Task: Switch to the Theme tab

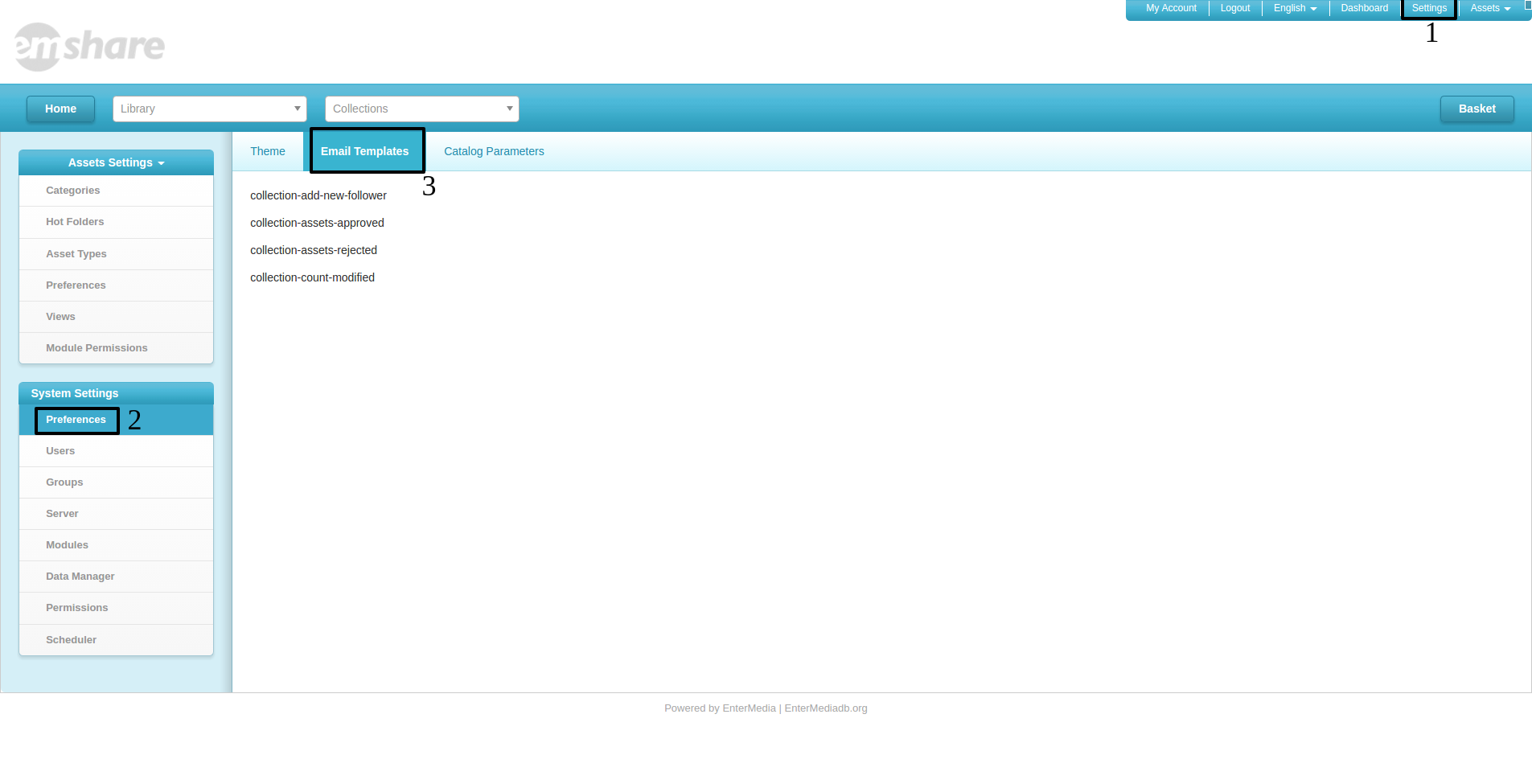Action: [x=268, y=151]
